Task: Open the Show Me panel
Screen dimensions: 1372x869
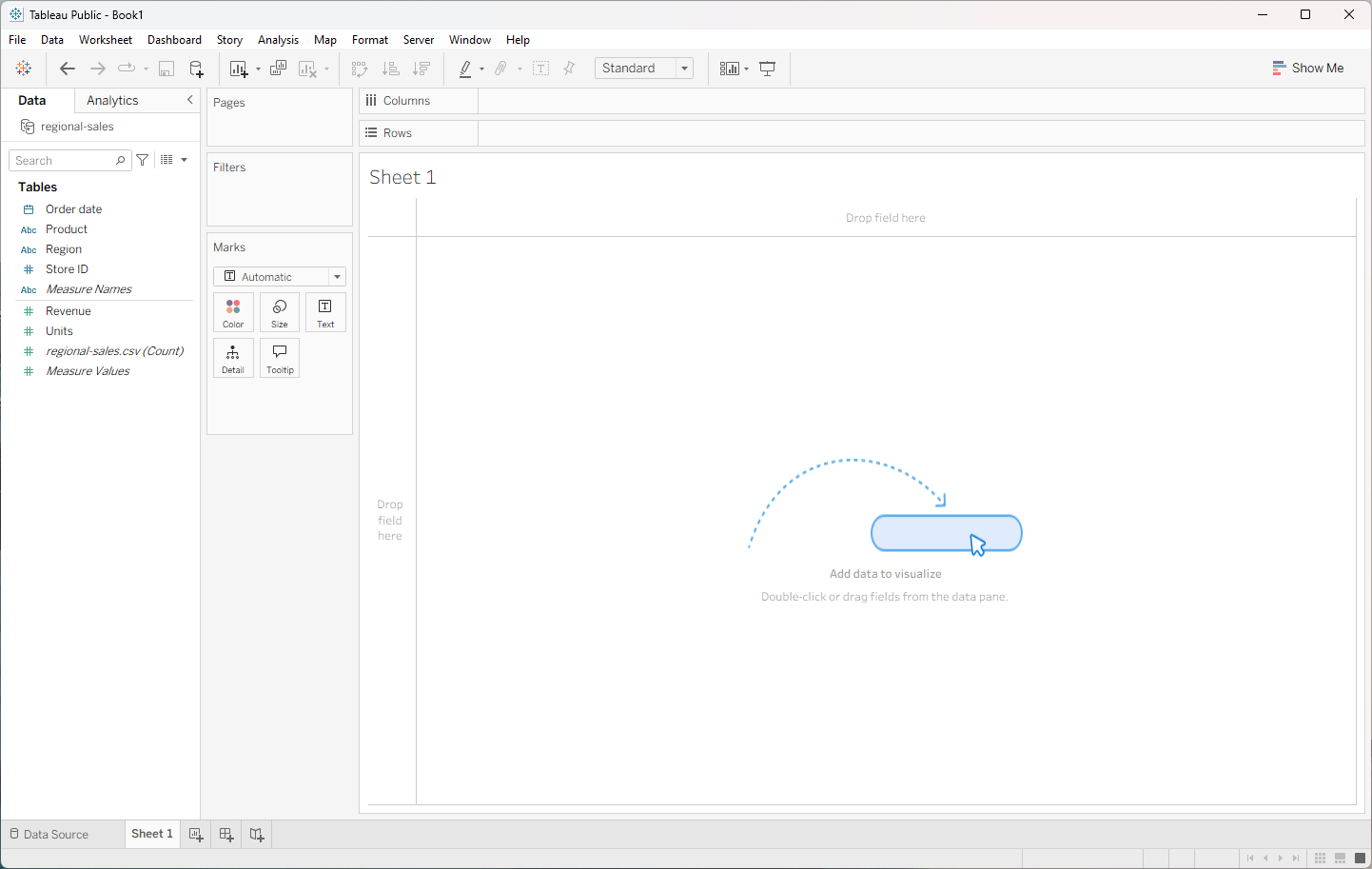Action: pyautogui.click(x=1307, y=69)
